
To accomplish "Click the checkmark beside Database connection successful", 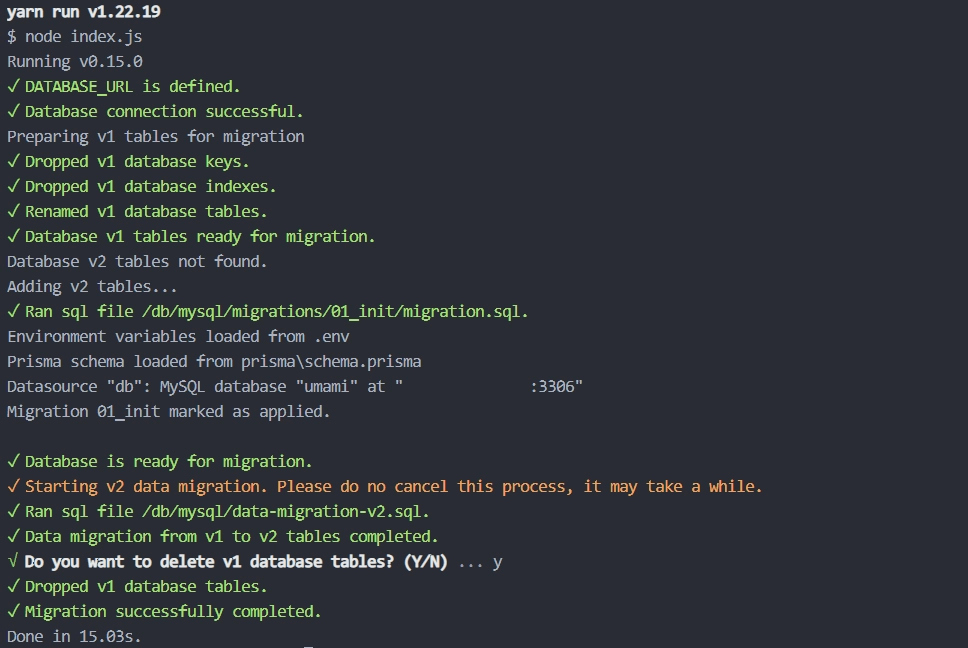I will click(x=14, y=111).
